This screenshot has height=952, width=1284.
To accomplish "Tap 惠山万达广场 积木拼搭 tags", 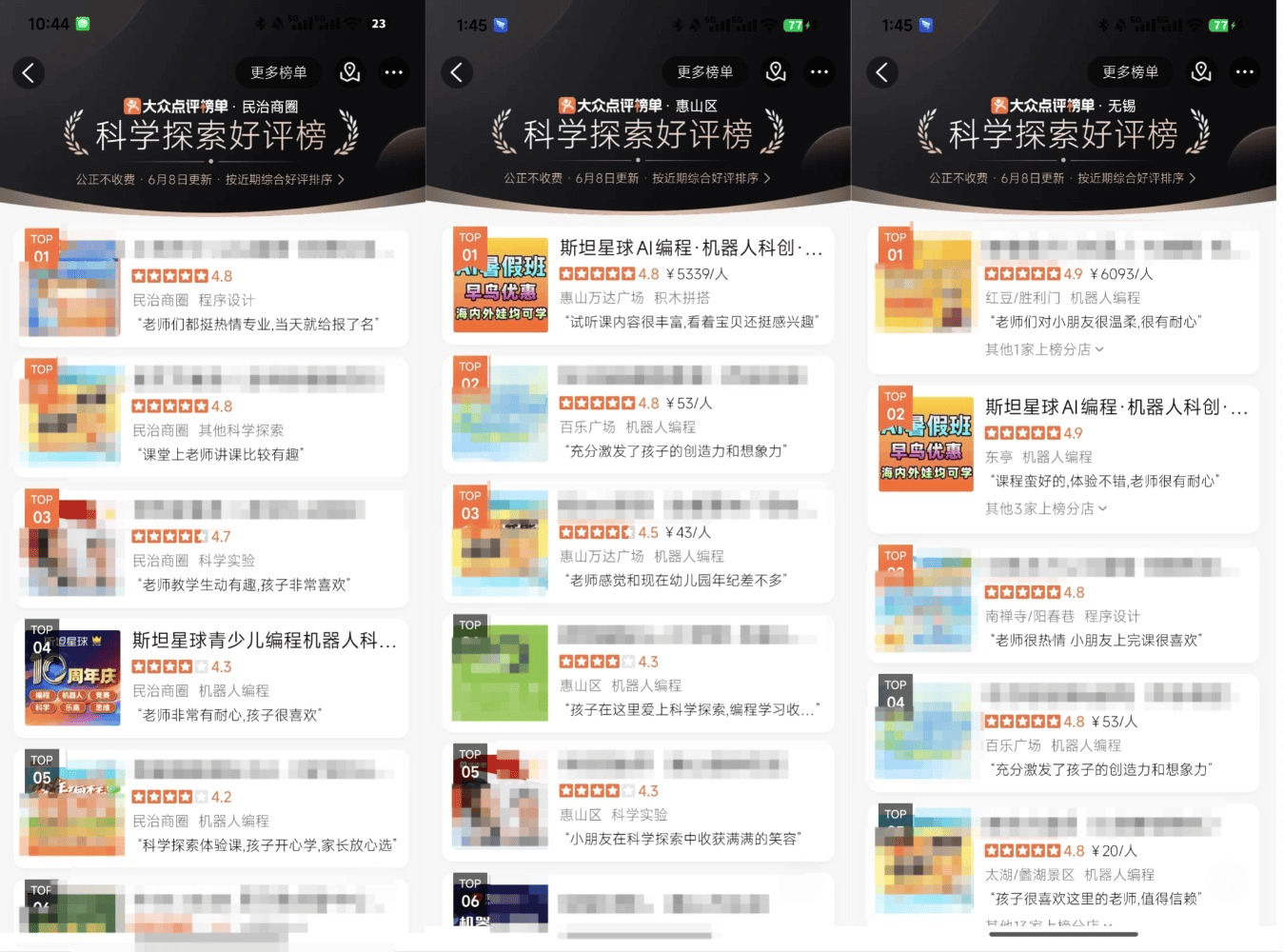I will pyautogui.click(x=635, y=298).
